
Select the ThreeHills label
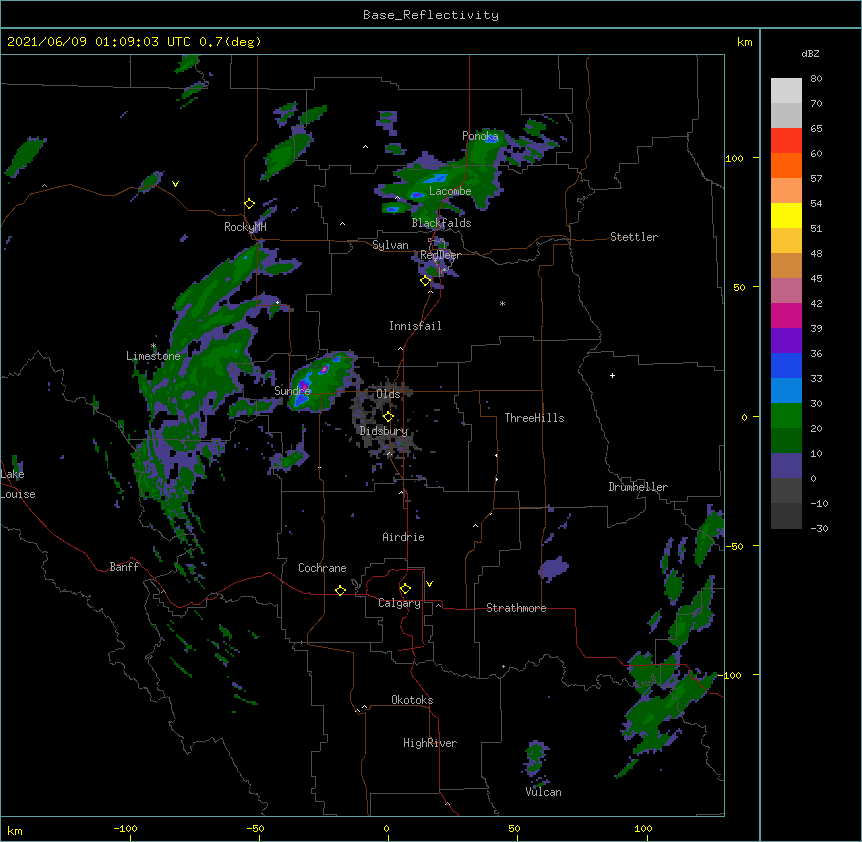point(534,418)
